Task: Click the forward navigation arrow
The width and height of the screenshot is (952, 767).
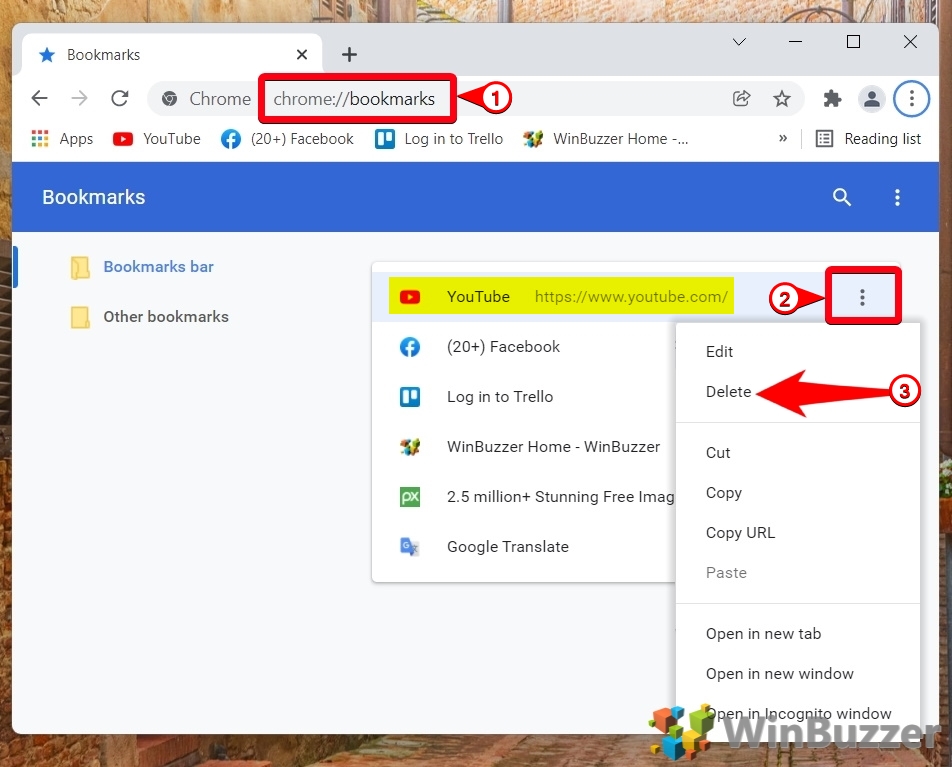Action: (x=80, y=98)
